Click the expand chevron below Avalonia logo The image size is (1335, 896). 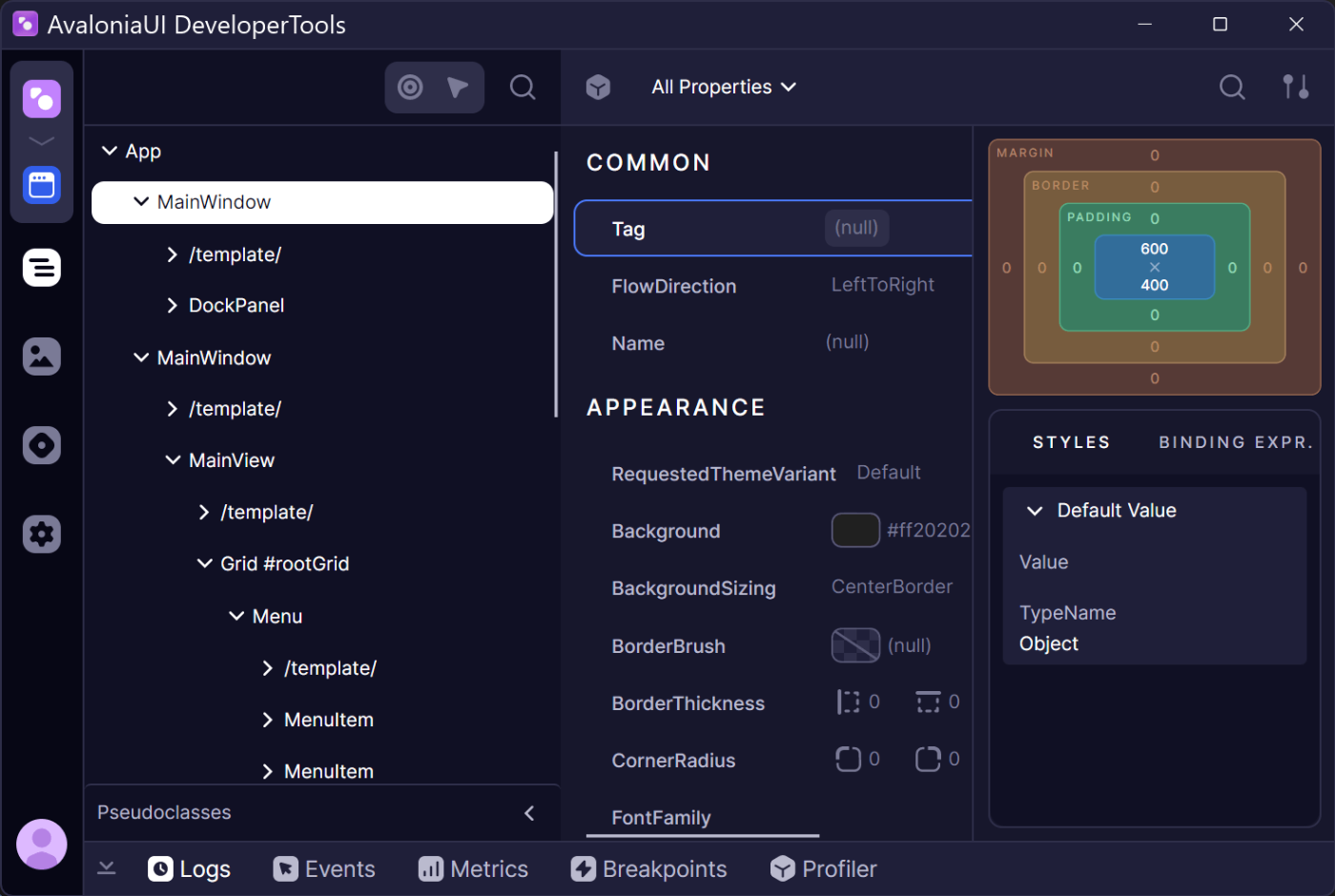click(x=42, y=141)
